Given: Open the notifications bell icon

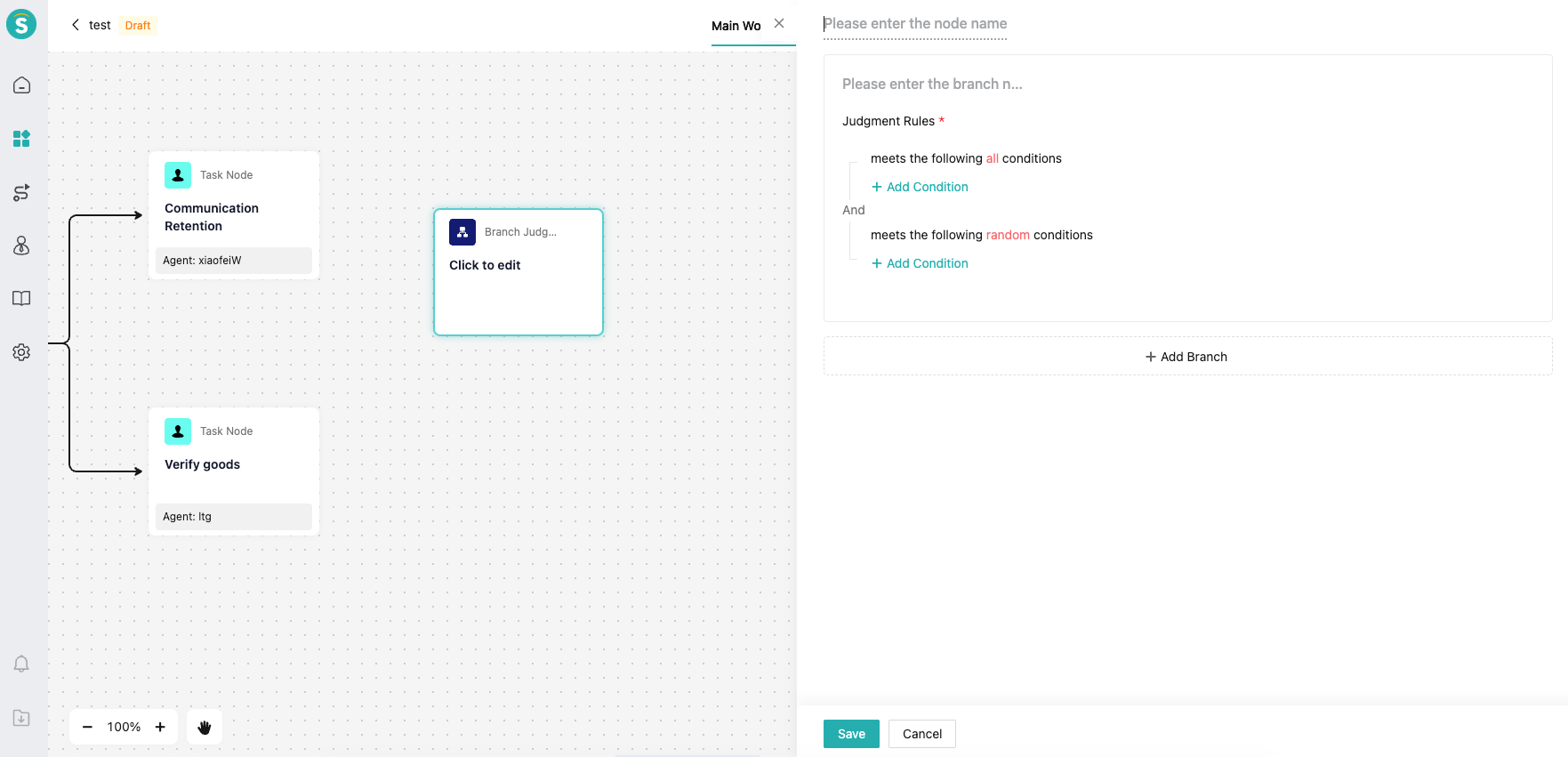Looking at the screenshot, I should (21, 664).
